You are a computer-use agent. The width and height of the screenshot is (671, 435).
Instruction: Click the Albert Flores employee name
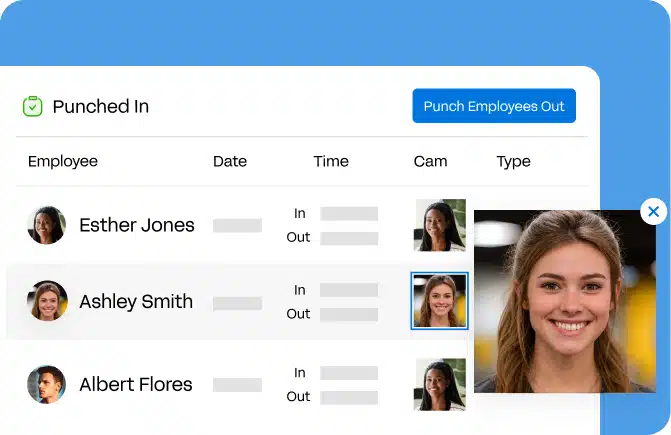pyautogui.click(x=136, y=384)
